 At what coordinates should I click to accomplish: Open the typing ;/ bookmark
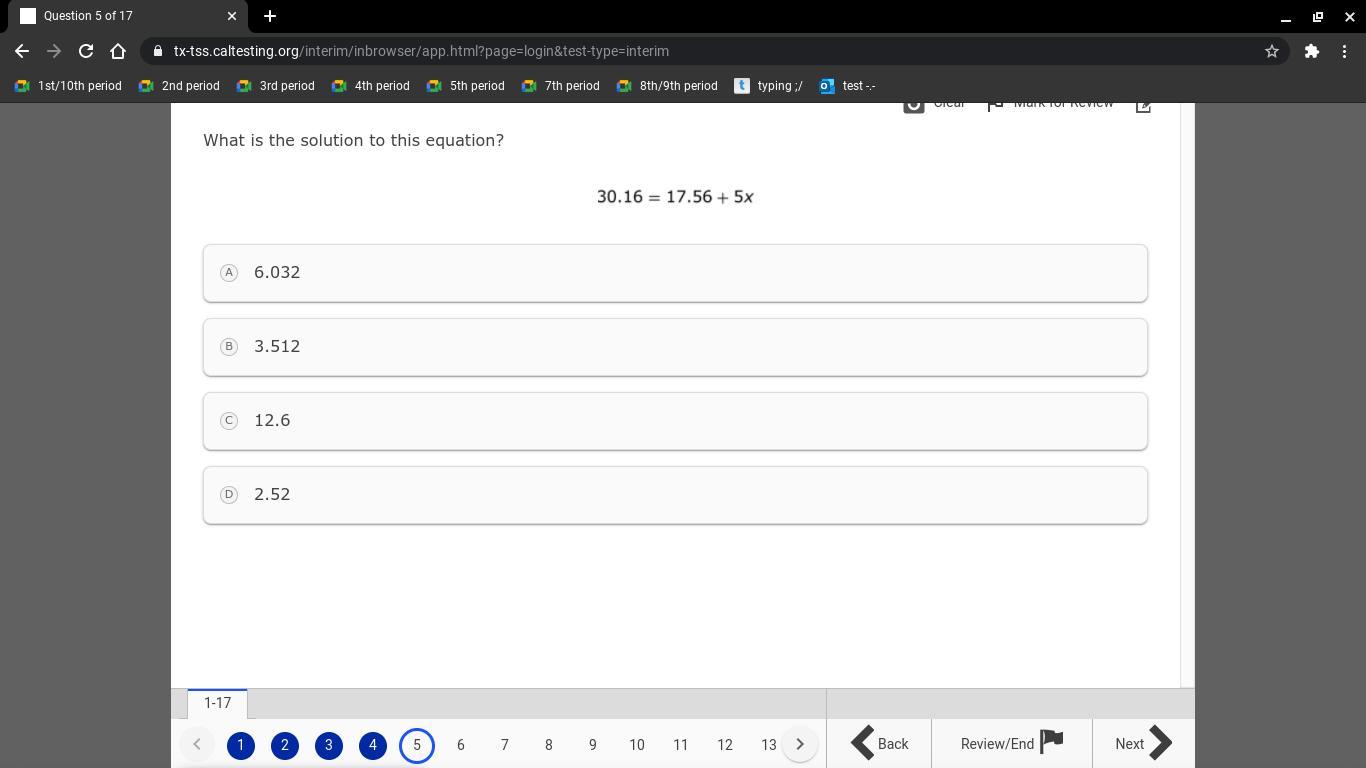[769, 86]
